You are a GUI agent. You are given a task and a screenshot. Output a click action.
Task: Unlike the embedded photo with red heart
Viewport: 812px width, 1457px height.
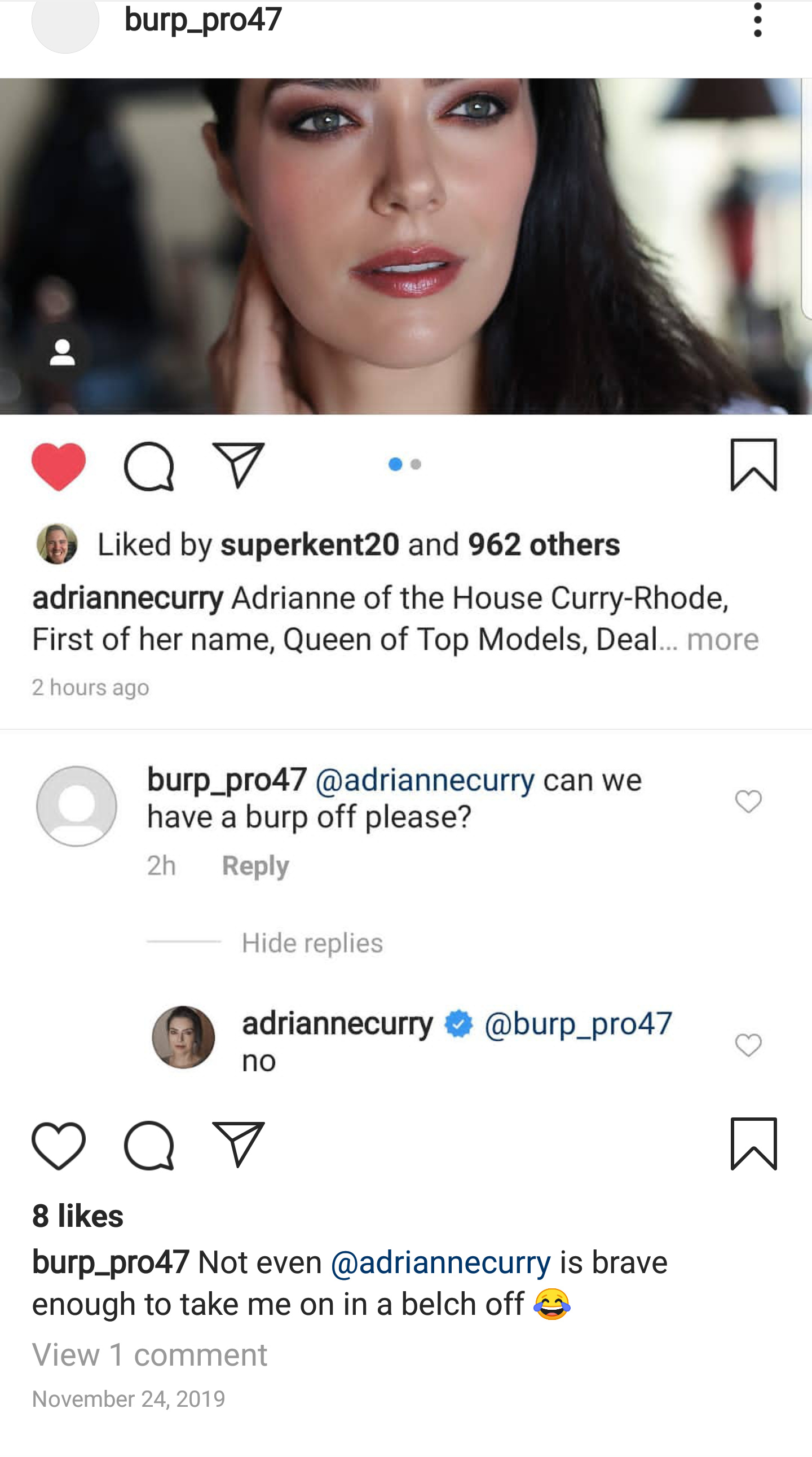point(59,466)
